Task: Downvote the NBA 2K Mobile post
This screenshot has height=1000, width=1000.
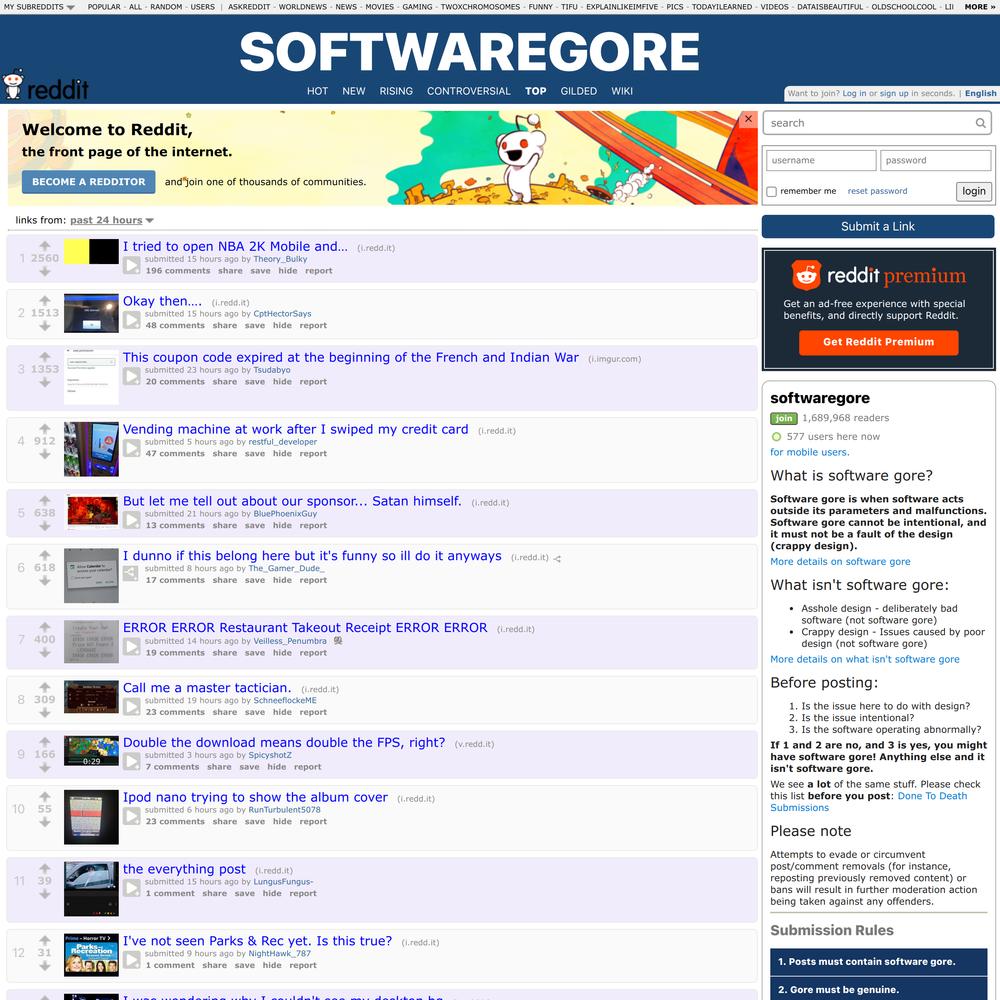Action: point(45,272)
